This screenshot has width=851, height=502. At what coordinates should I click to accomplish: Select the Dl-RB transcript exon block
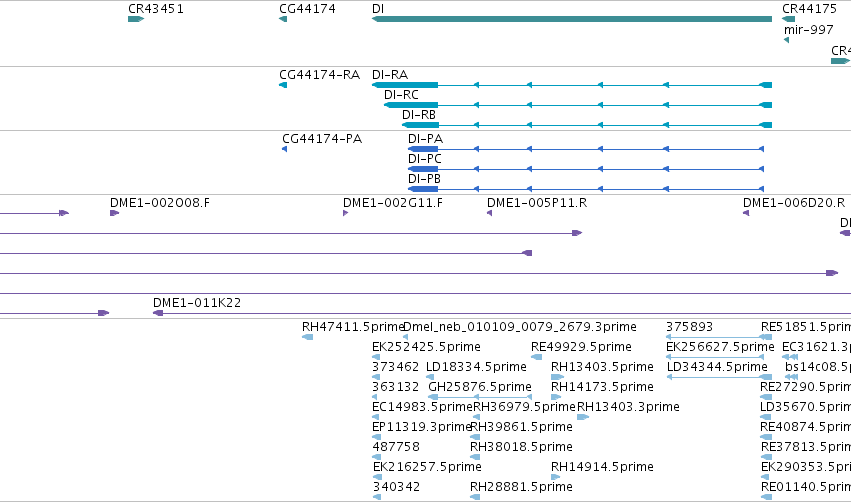[x=421, y=125]
